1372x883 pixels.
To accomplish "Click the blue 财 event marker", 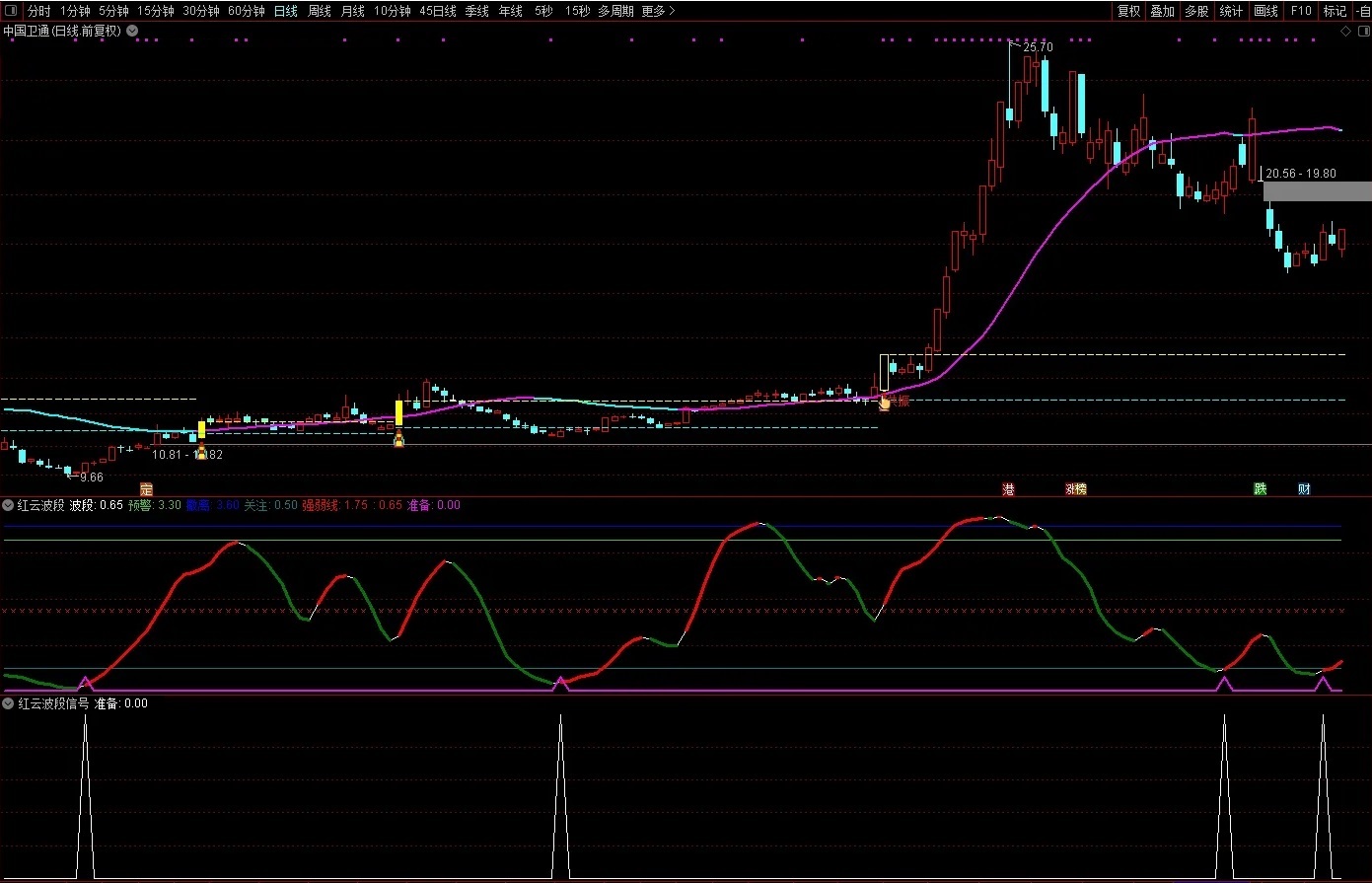I will [x=1304, y=489].
